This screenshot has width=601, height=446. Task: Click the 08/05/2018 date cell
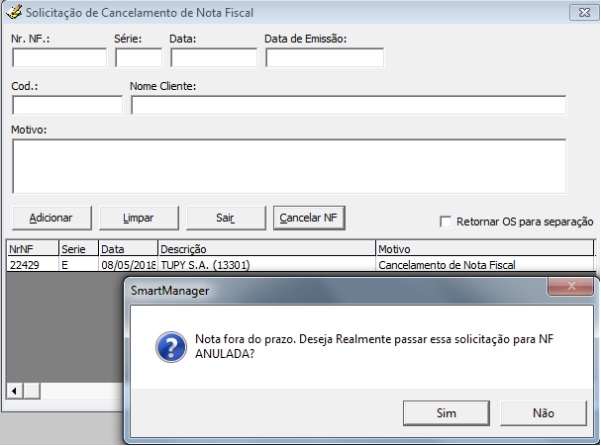(128, 265)
